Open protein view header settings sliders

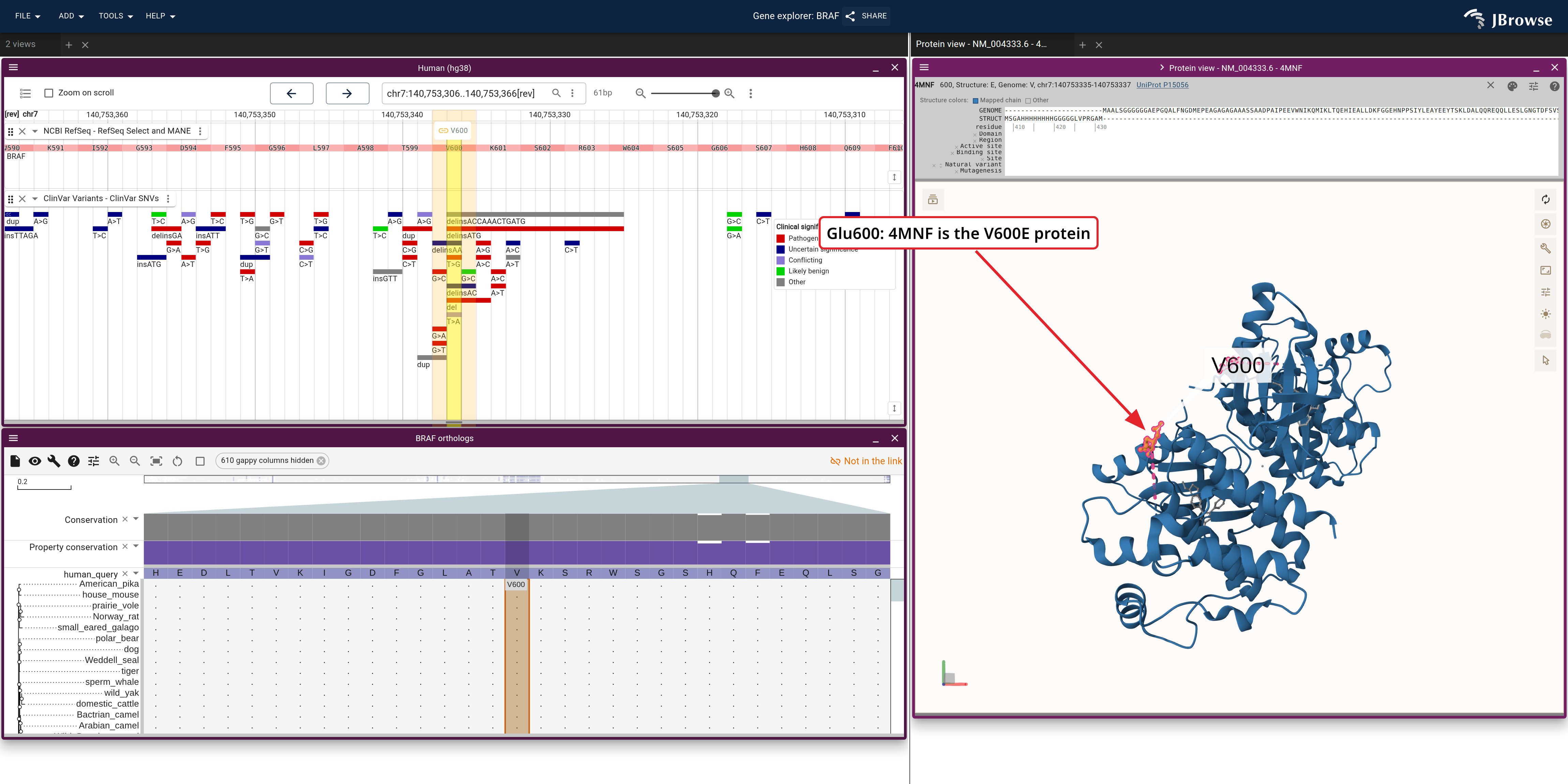click(1533, 86)
